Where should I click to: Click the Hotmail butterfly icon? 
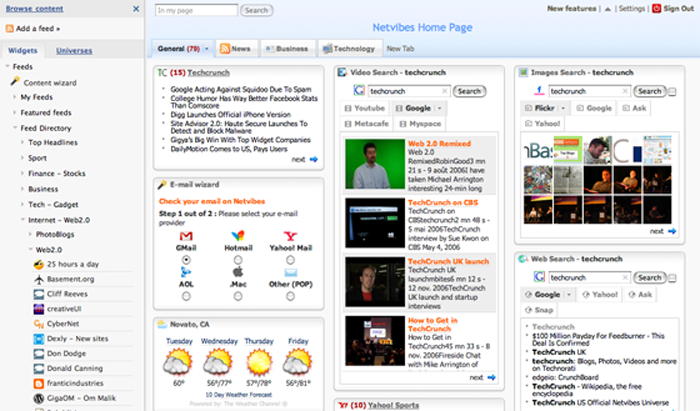point(237,235)
